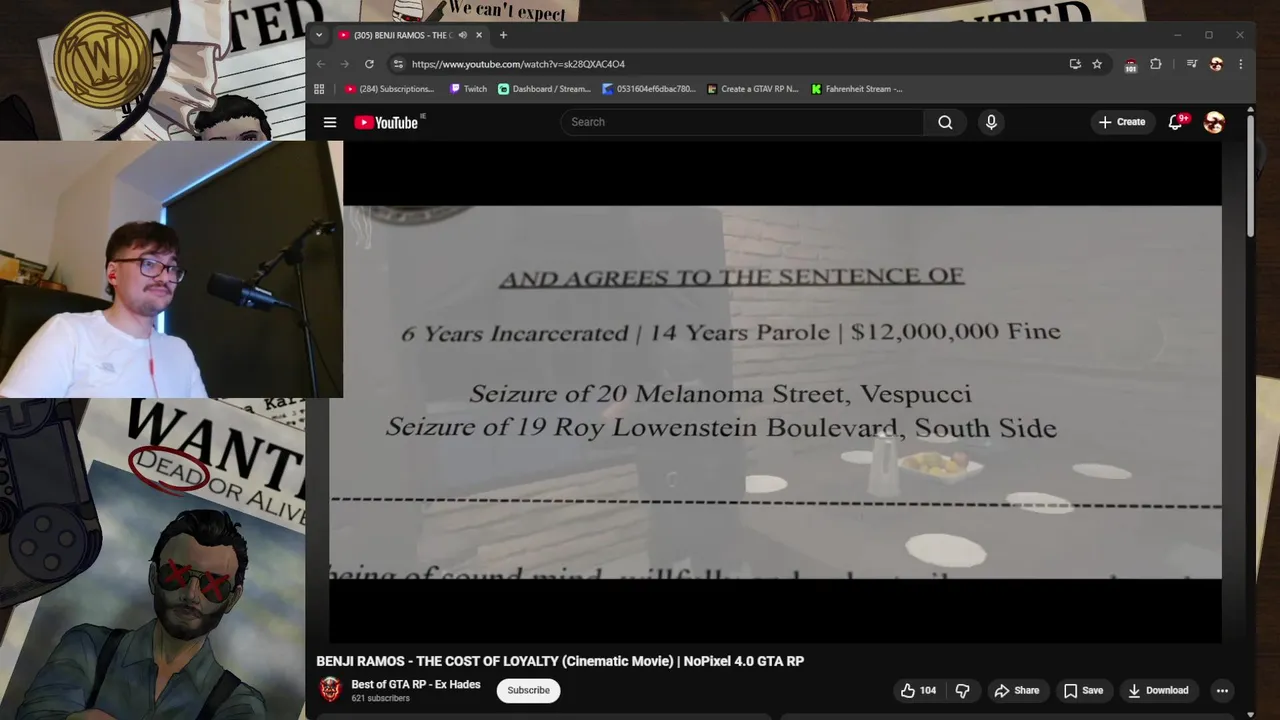View site information icon in address bar
1280x720 pixels.
tap(398, 64)
